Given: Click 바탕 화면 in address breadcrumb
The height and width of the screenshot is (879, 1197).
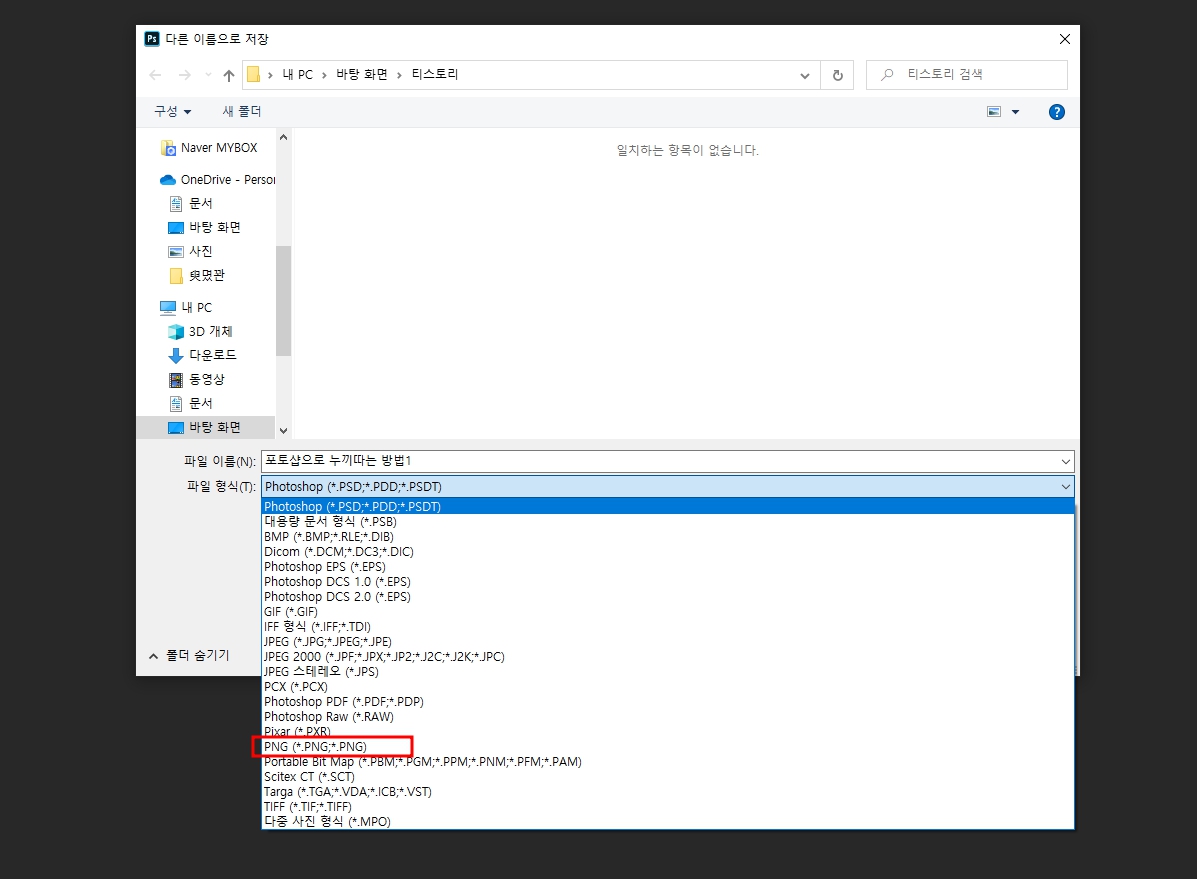Looking at the screenshot, I should coord(362,74).
